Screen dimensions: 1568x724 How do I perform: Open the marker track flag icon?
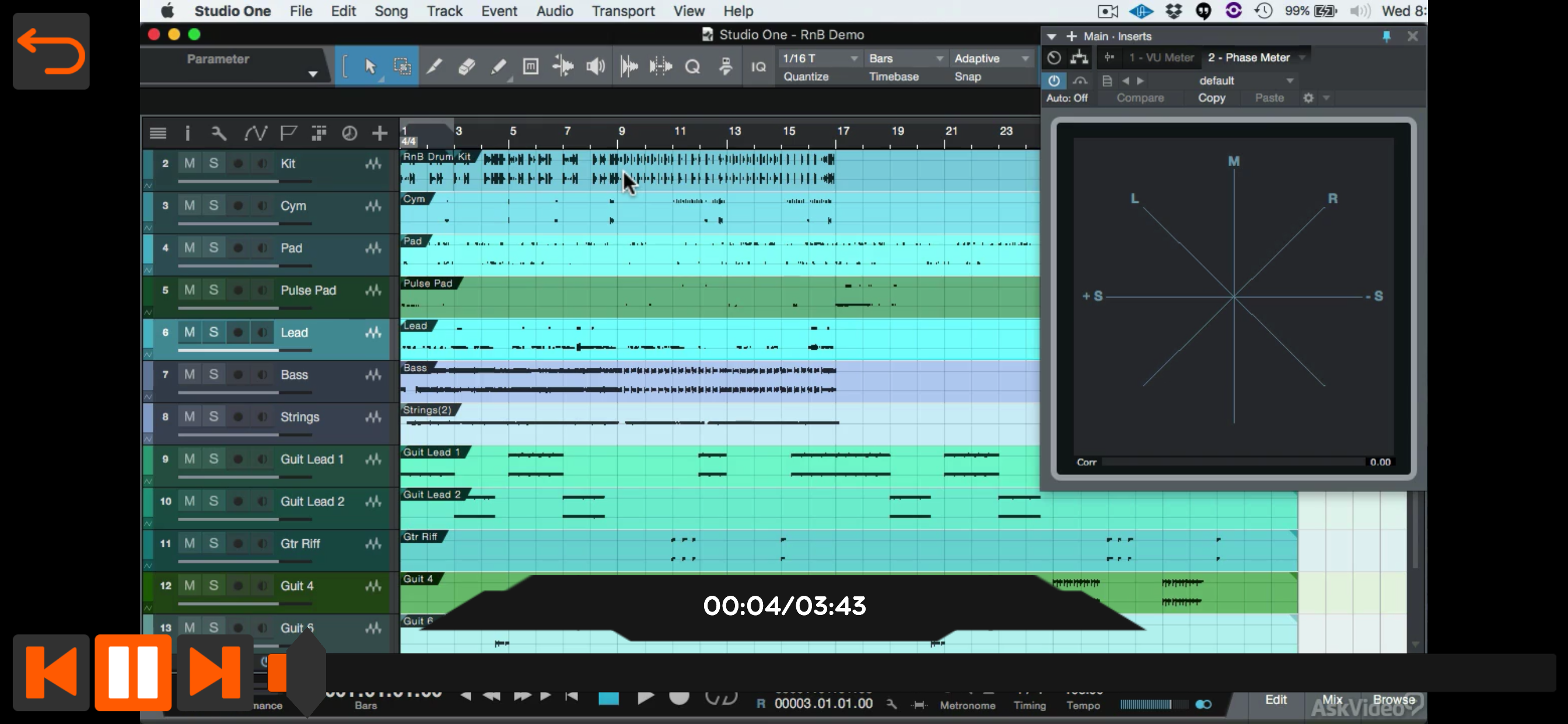coord(288,133)
